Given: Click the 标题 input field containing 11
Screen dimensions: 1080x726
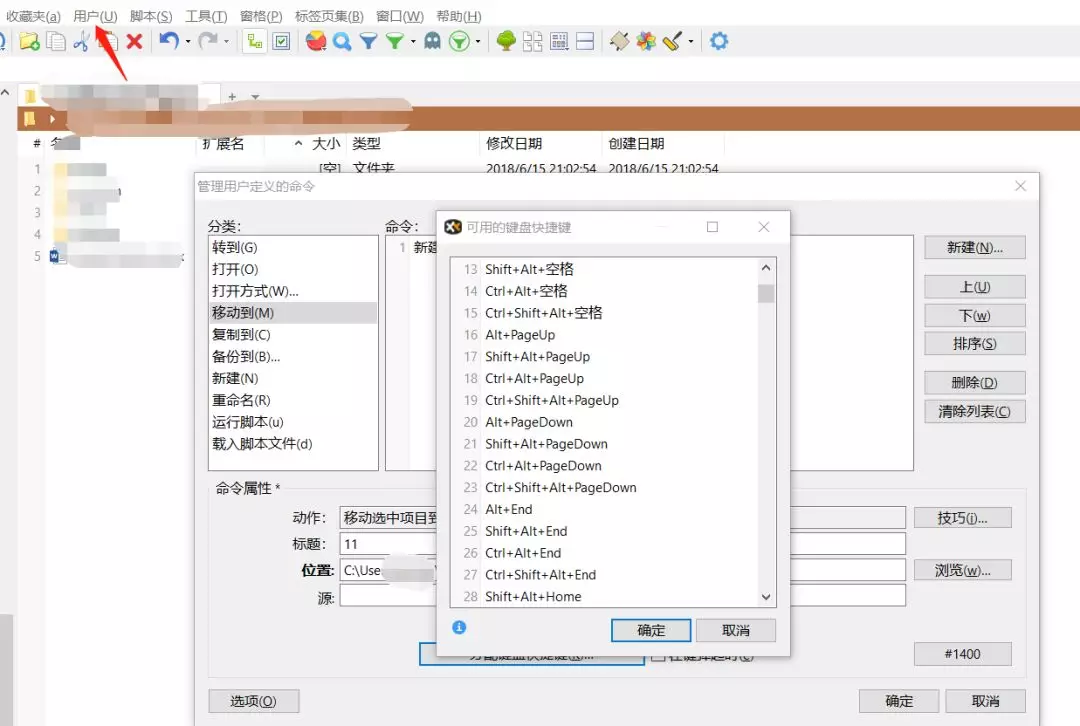Looking at the screenshot, I should (623, 543).
